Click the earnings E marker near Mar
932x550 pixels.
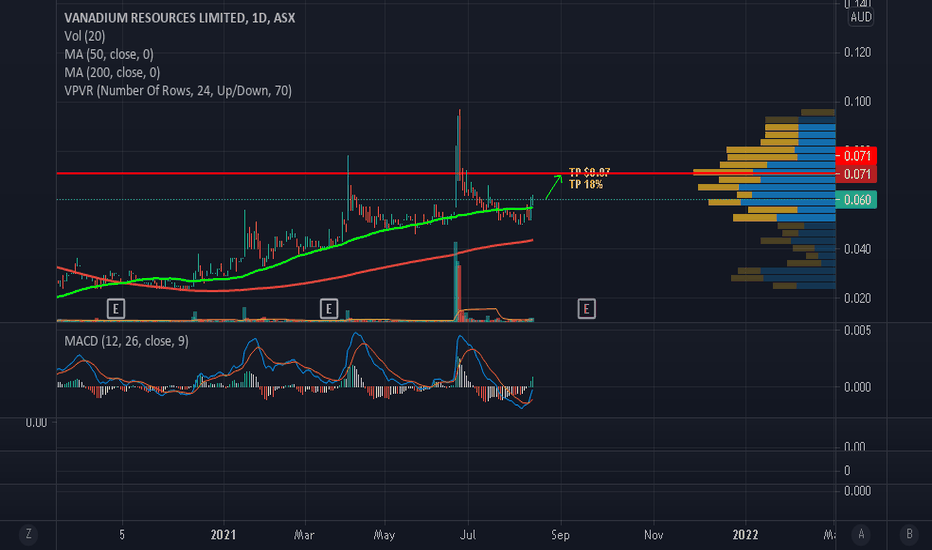pos(329,309)
